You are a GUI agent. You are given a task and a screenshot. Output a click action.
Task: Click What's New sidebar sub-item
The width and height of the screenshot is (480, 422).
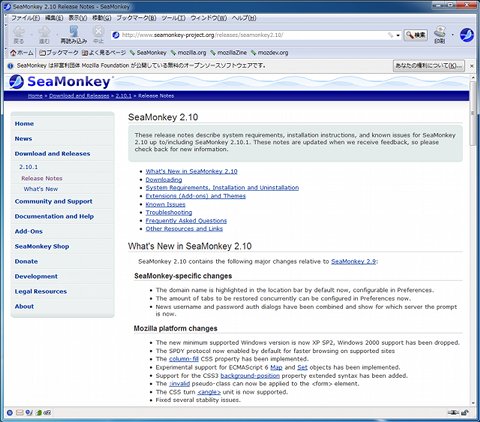click(41, 189)
